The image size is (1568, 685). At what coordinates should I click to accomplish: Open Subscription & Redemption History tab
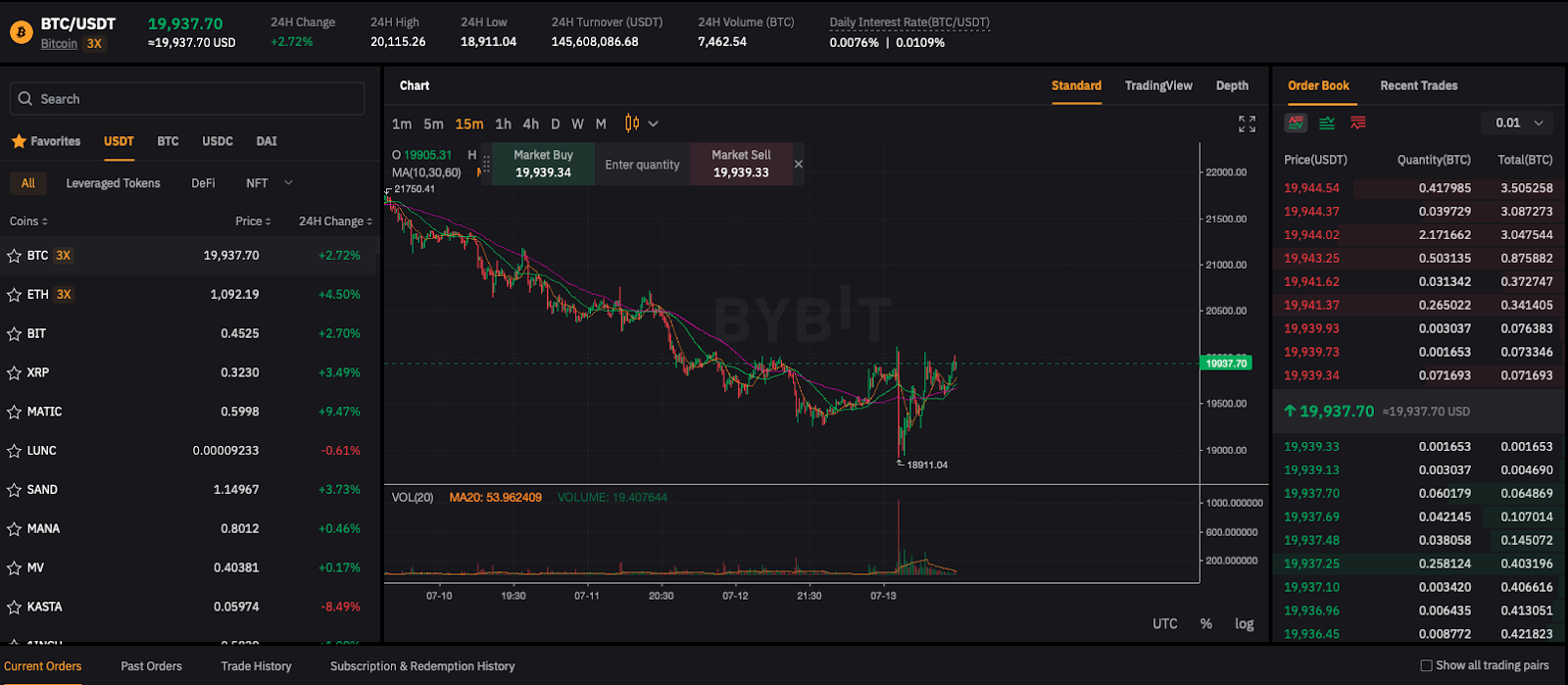[x=422, y=666]
